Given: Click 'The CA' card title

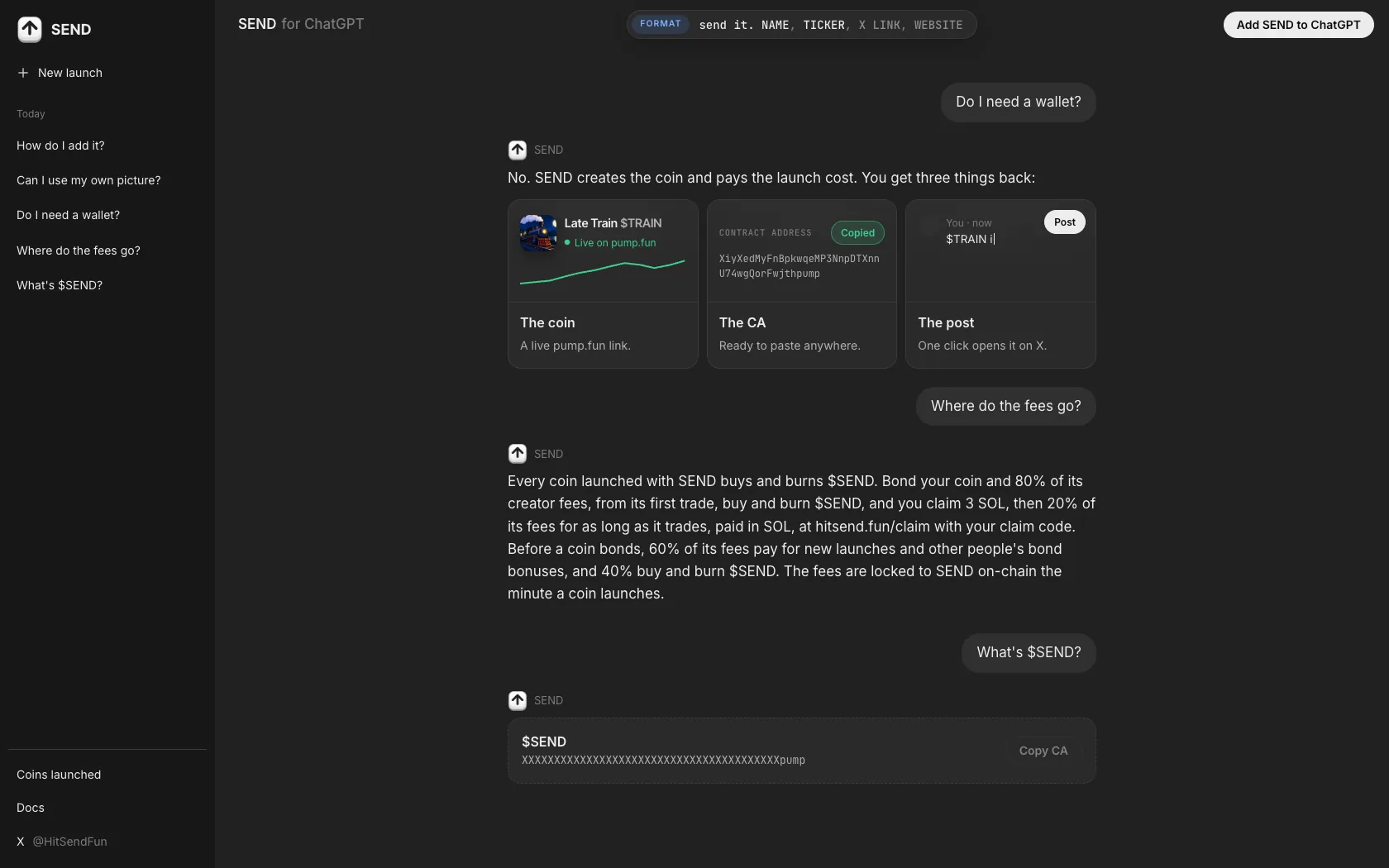Looking at the screenshot, I should coord(742,322).
